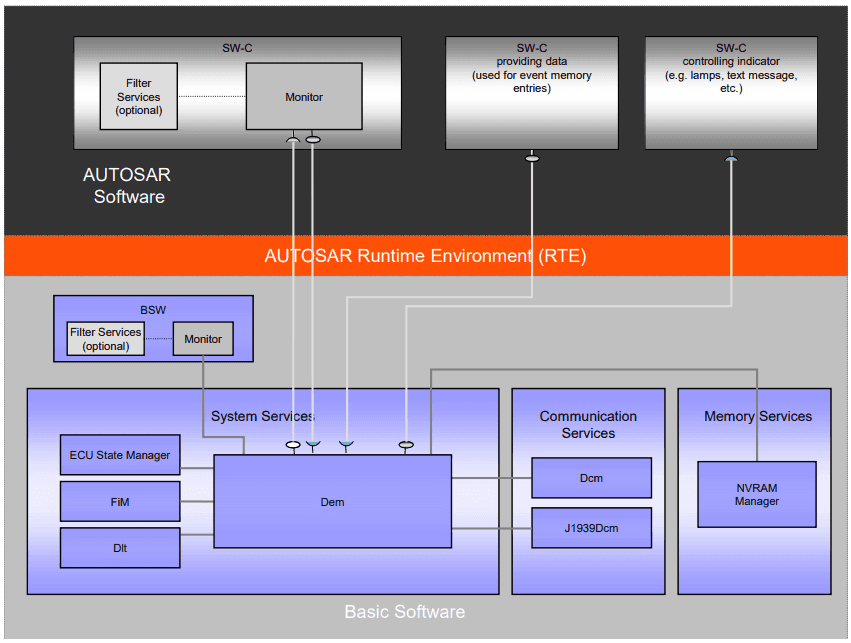Image resolution: width=851 pixels, height=643 pixels.
Task: Click the FiM block icon
Action: (120, 501)
